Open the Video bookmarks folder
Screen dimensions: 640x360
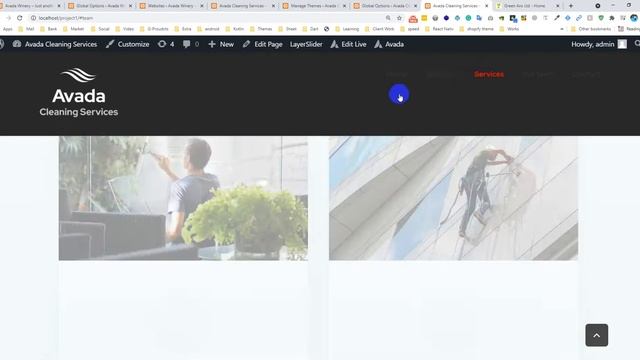click(x=124, y=29)
